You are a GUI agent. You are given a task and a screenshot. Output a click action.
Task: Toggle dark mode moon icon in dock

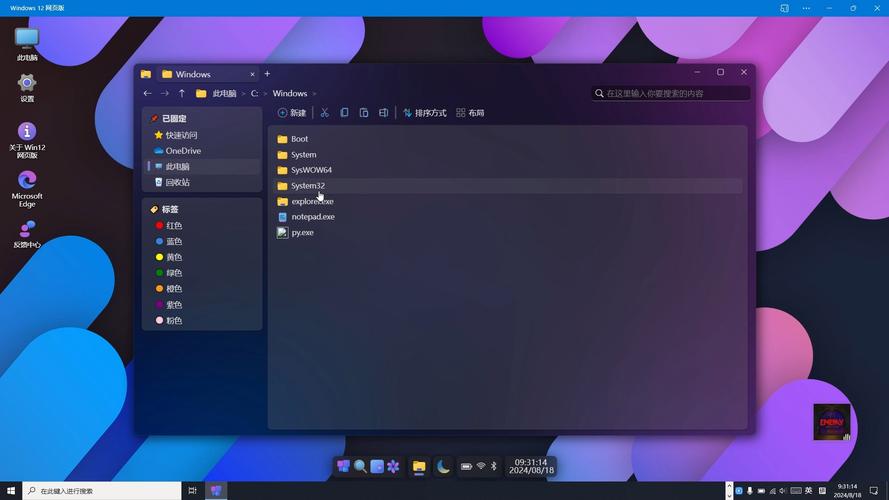443,467
